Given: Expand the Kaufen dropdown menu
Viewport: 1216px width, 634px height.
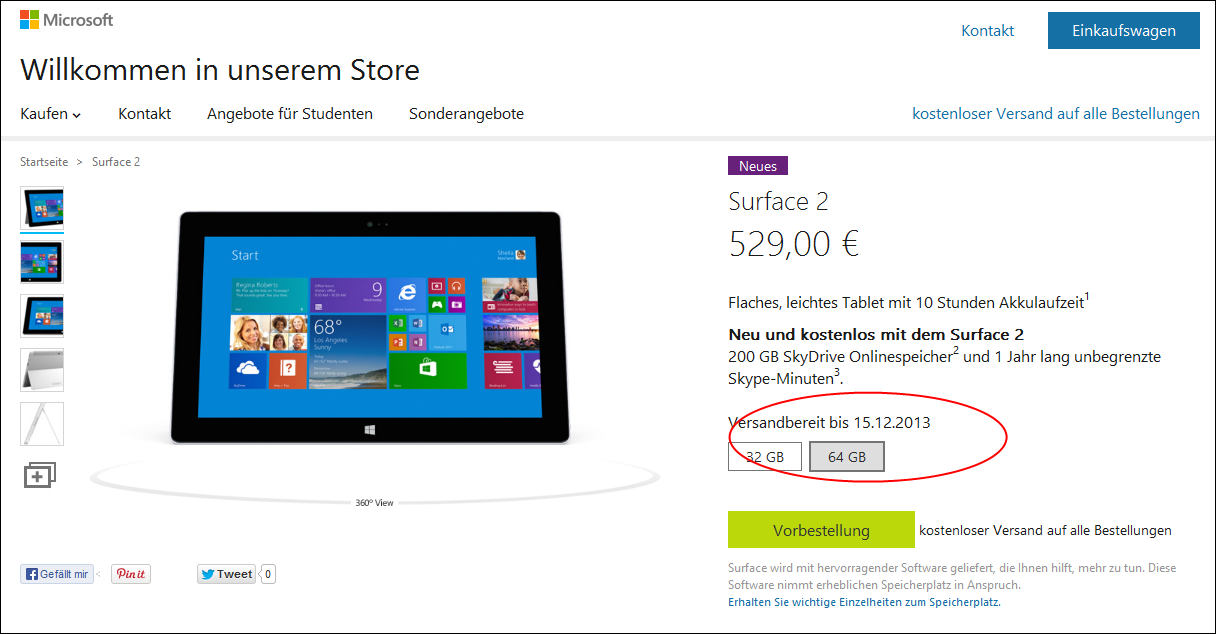Looking at the screenshot, I should [51, 114].
